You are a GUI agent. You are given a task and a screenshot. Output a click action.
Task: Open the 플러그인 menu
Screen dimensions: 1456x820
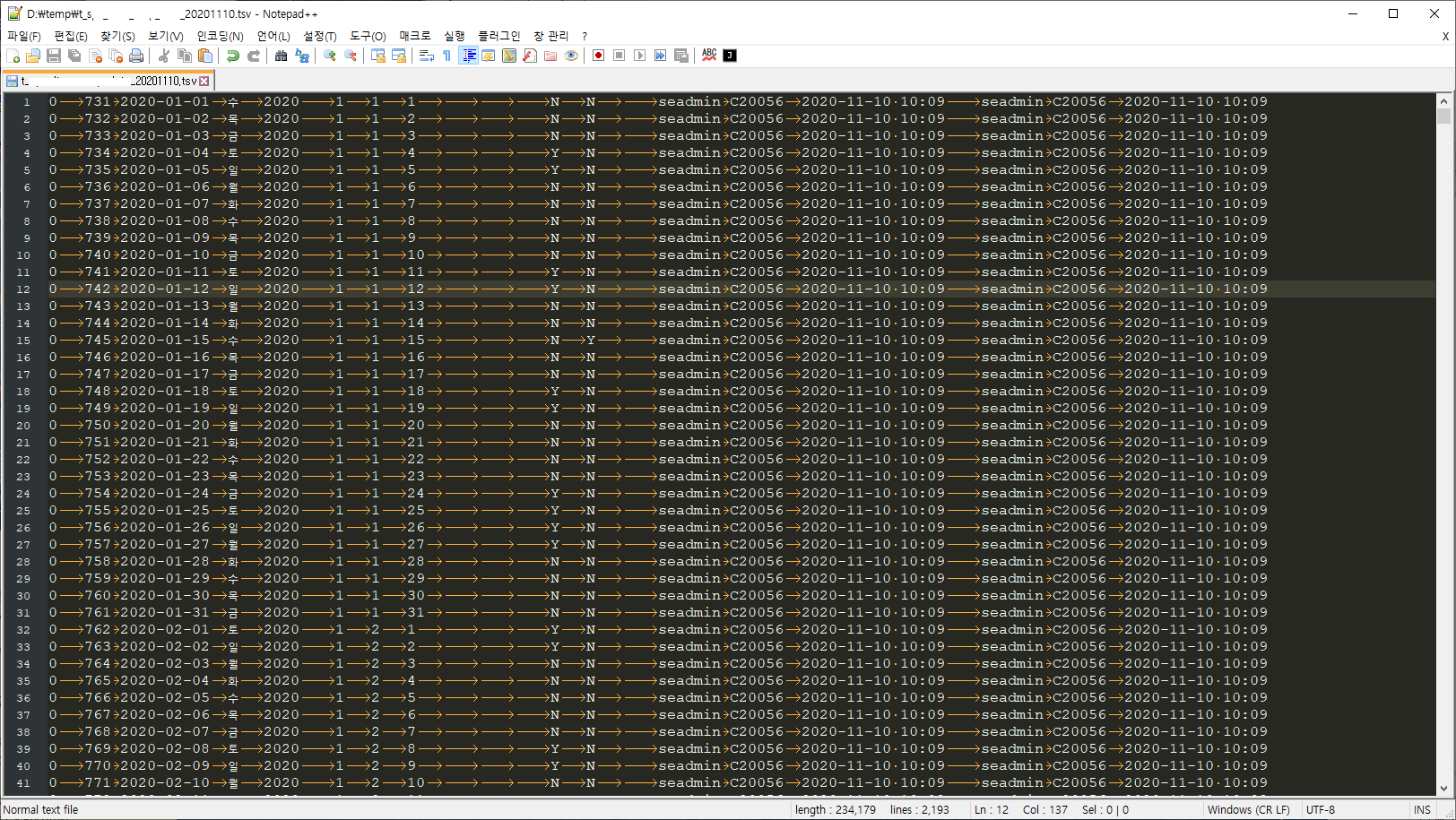coord(499,36)
